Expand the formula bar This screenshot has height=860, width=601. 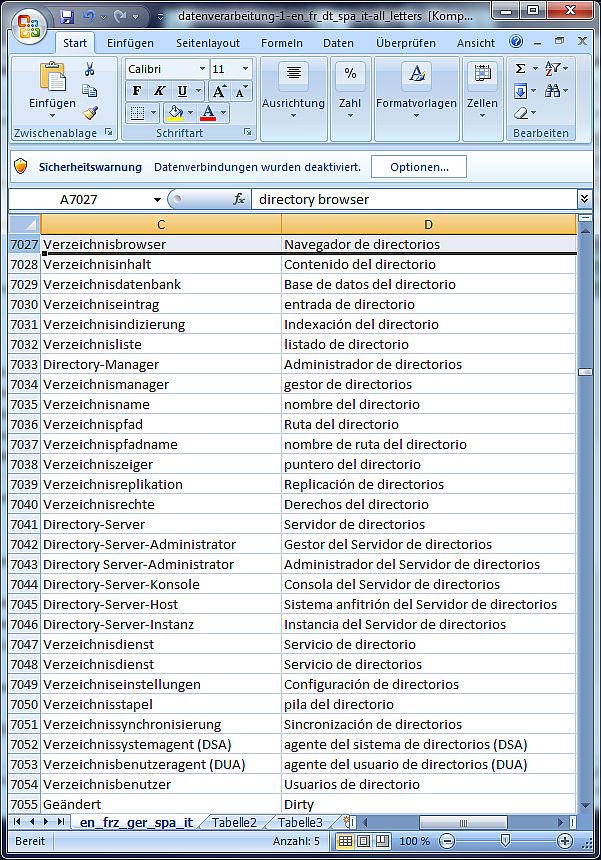click(x=585, y=199)
